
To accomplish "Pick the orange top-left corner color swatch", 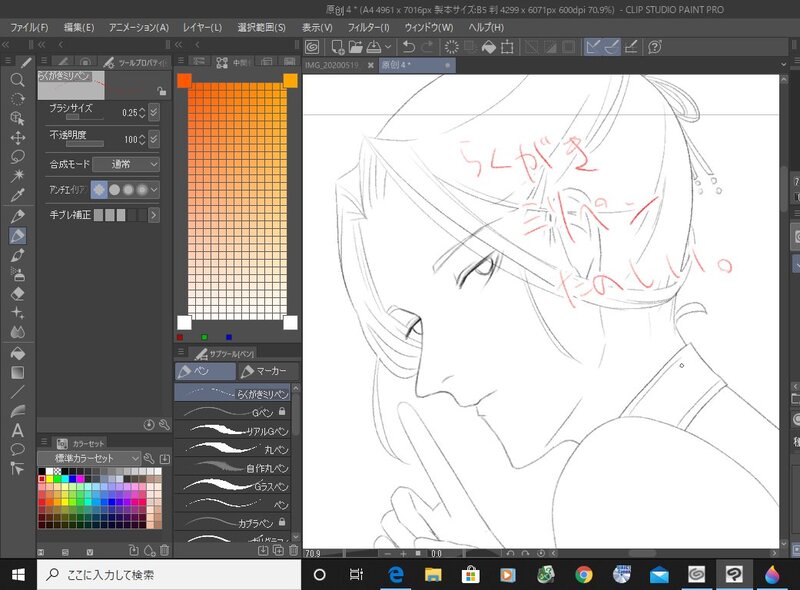I will pos(184,80).
